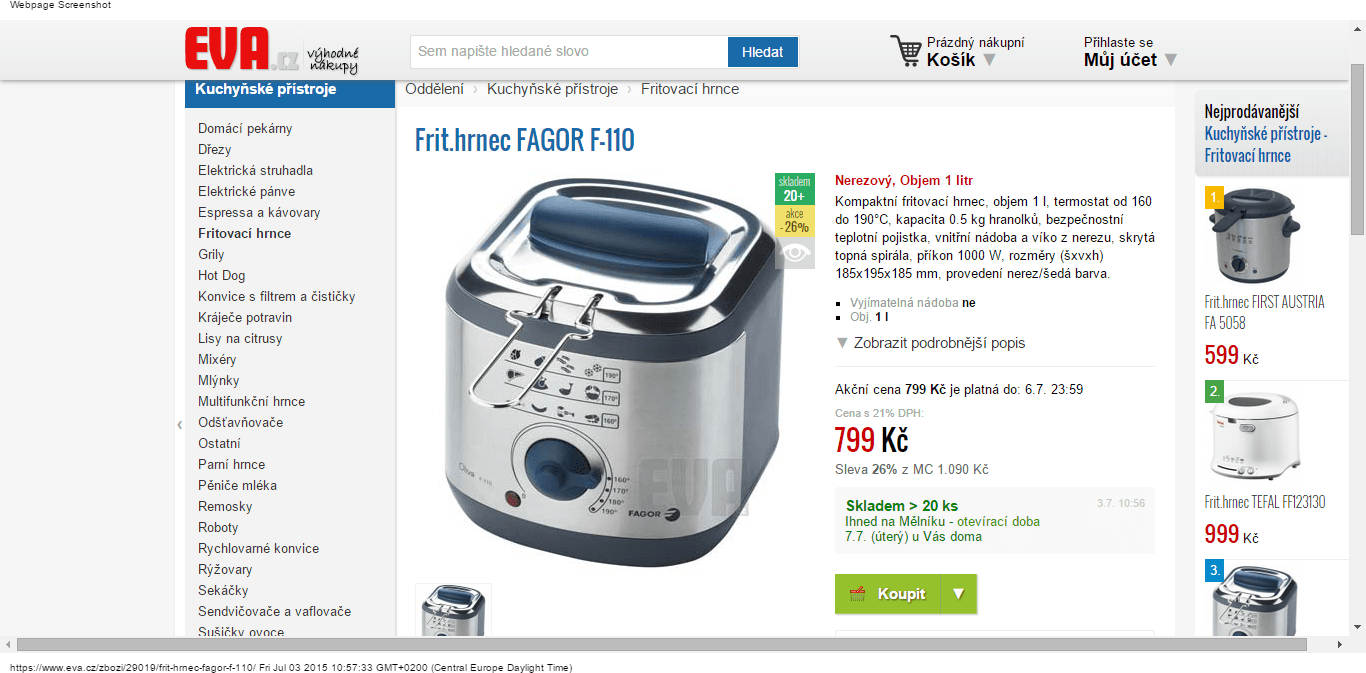Click the green Koupit button
Image resolution: width=1366 pixels, height=673 pixels.
pyautogui.click(x=888, y=594)
